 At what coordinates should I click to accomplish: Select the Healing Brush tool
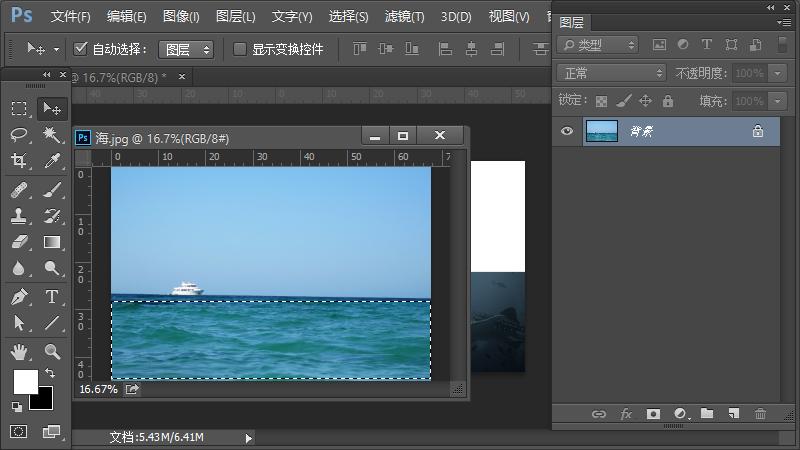(19, 190)
